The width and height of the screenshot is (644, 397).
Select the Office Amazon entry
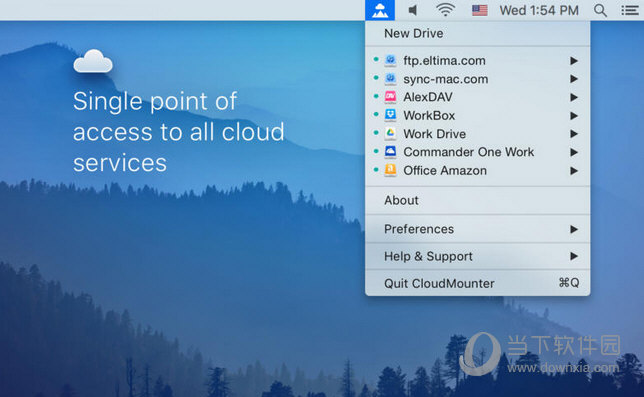[x=478, y=170]
